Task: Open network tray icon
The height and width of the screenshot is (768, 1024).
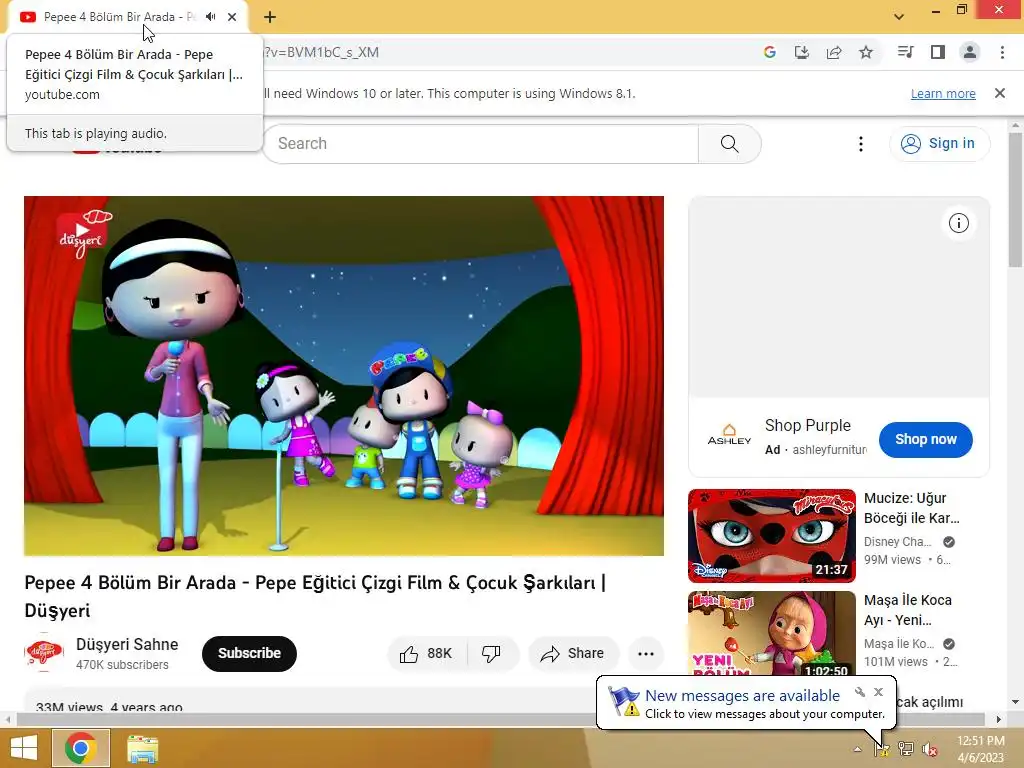Action: click(x=905, y=749)
